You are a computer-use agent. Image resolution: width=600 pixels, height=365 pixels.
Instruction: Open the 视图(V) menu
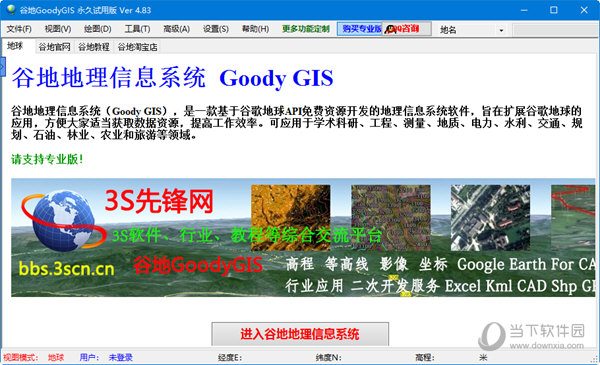tap(58, 29)
